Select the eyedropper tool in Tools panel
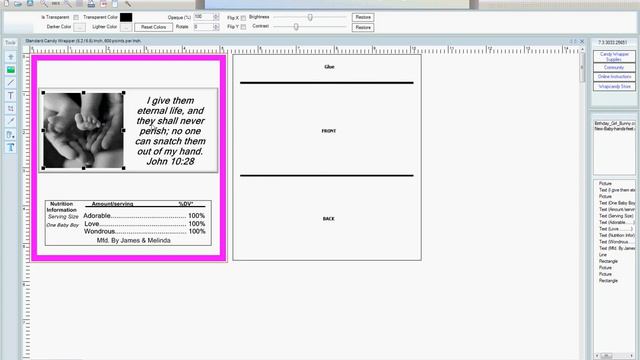Image resolution: width=640 pixels, height=360 pixels. [11, 121]
